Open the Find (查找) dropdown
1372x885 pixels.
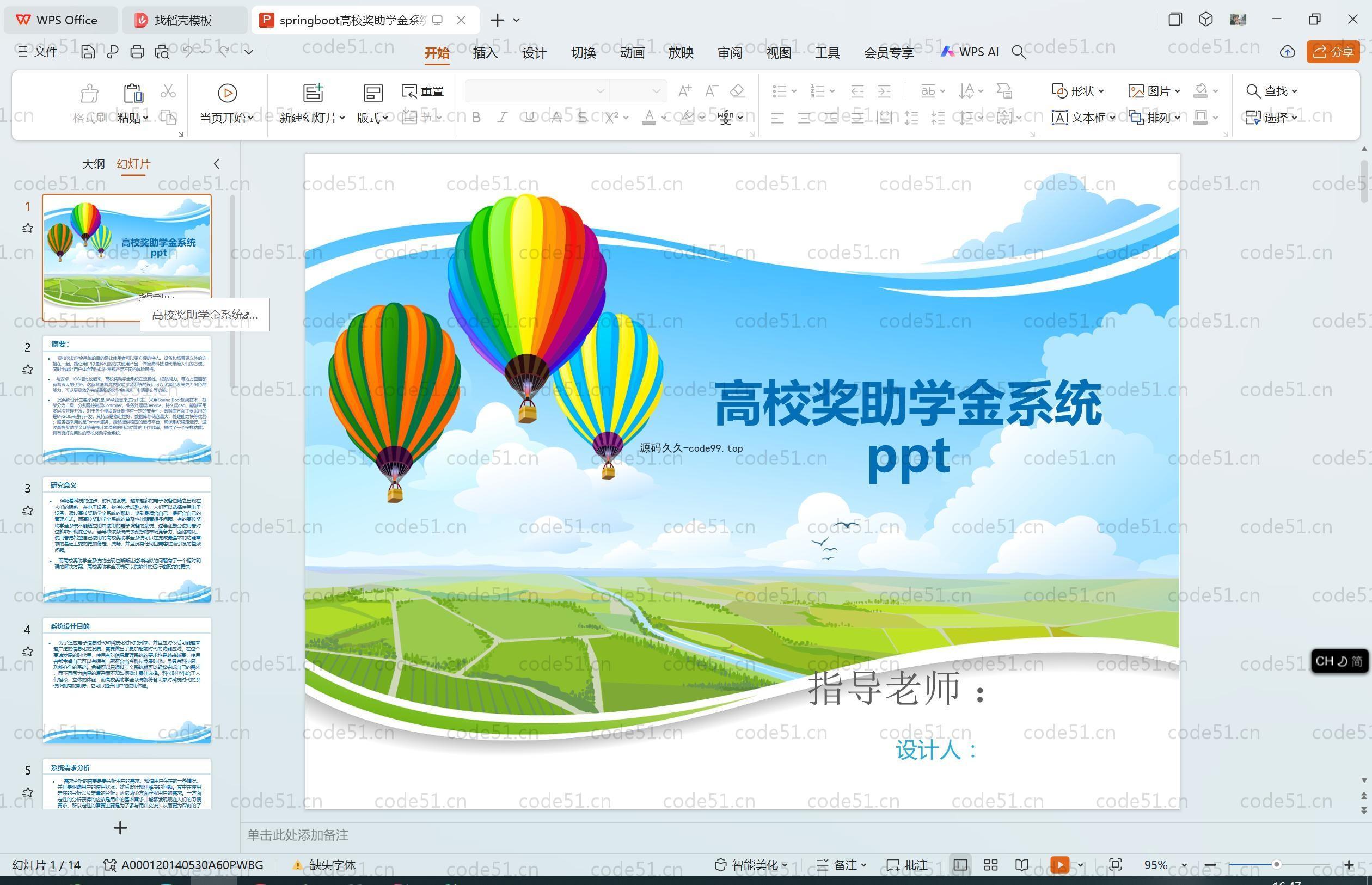click(1271, 91)
